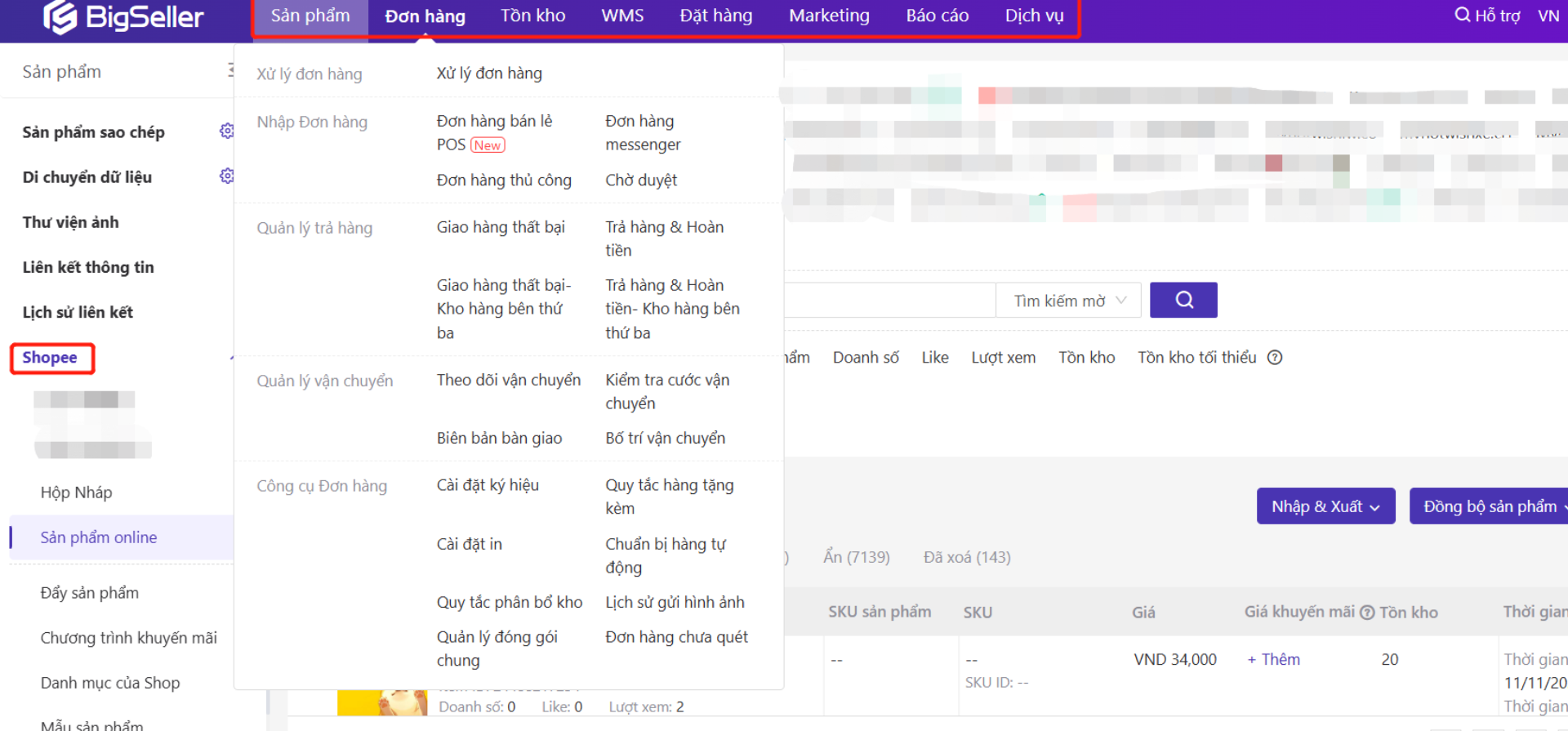The width and height of the screenshot is (1568, 731).
Task: Open settings gear for Di chuyển dữ liệu
Action: pos(226,176)
